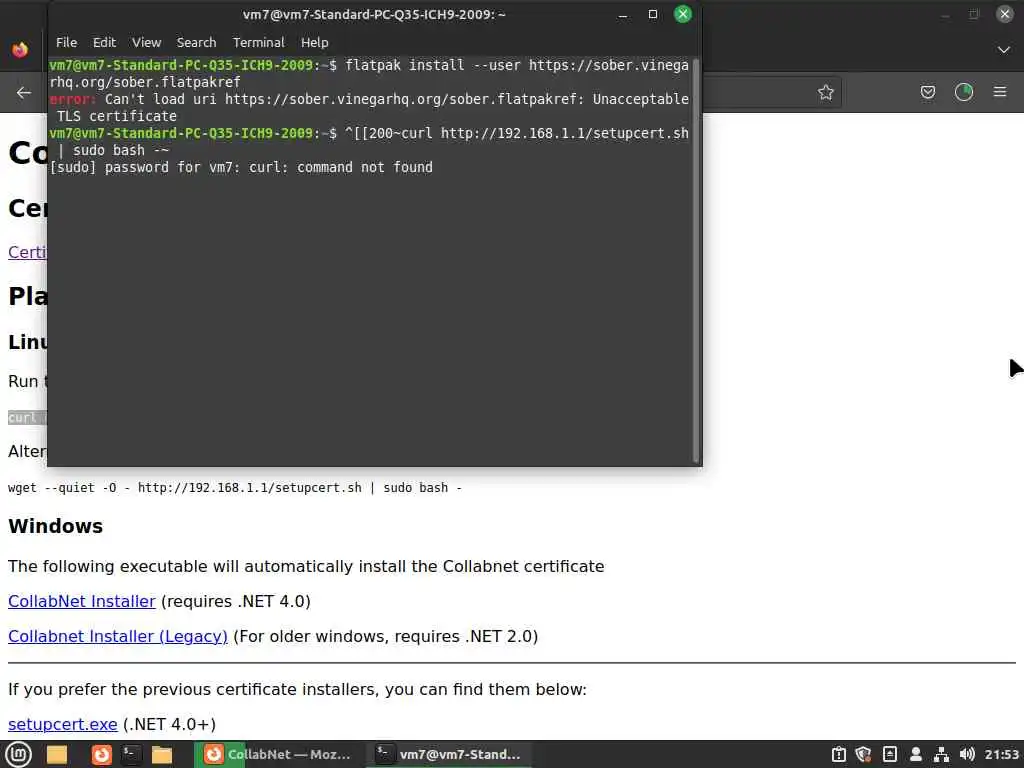The width and height of the screenshot is (1024, 768).
Task: Click the first system tray notification icon
Action: 839,754
